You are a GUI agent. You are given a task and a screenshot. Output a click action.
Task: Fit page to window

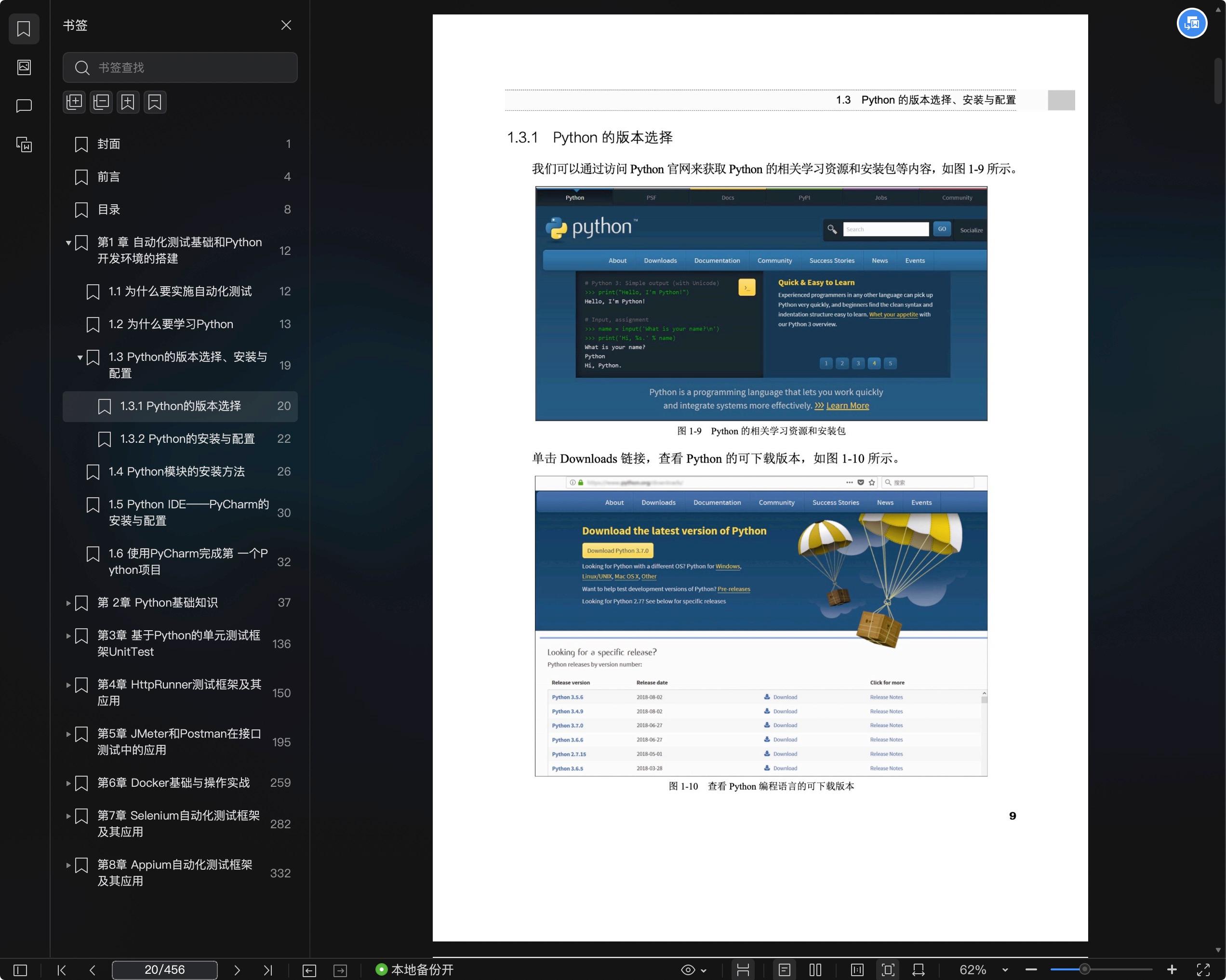[x=888, y=970]
